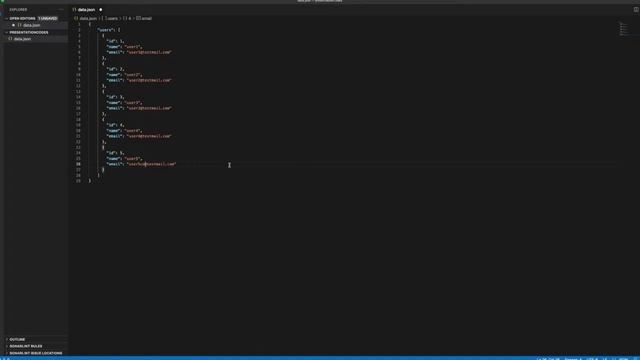Click the minimap preview of the file

[624, 29]
